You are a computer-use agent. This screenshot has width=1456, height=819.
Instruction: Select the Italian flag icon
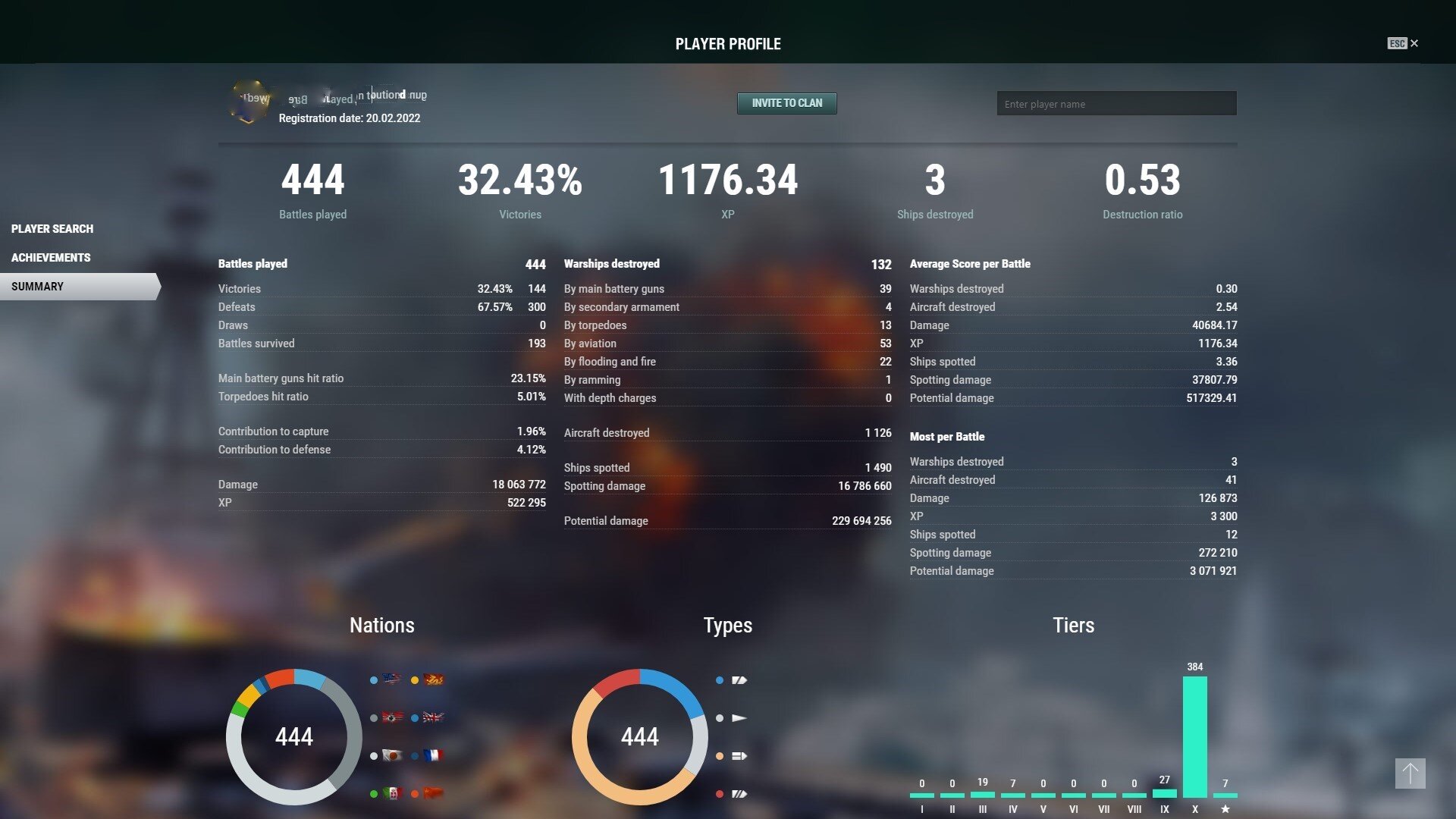391,793
